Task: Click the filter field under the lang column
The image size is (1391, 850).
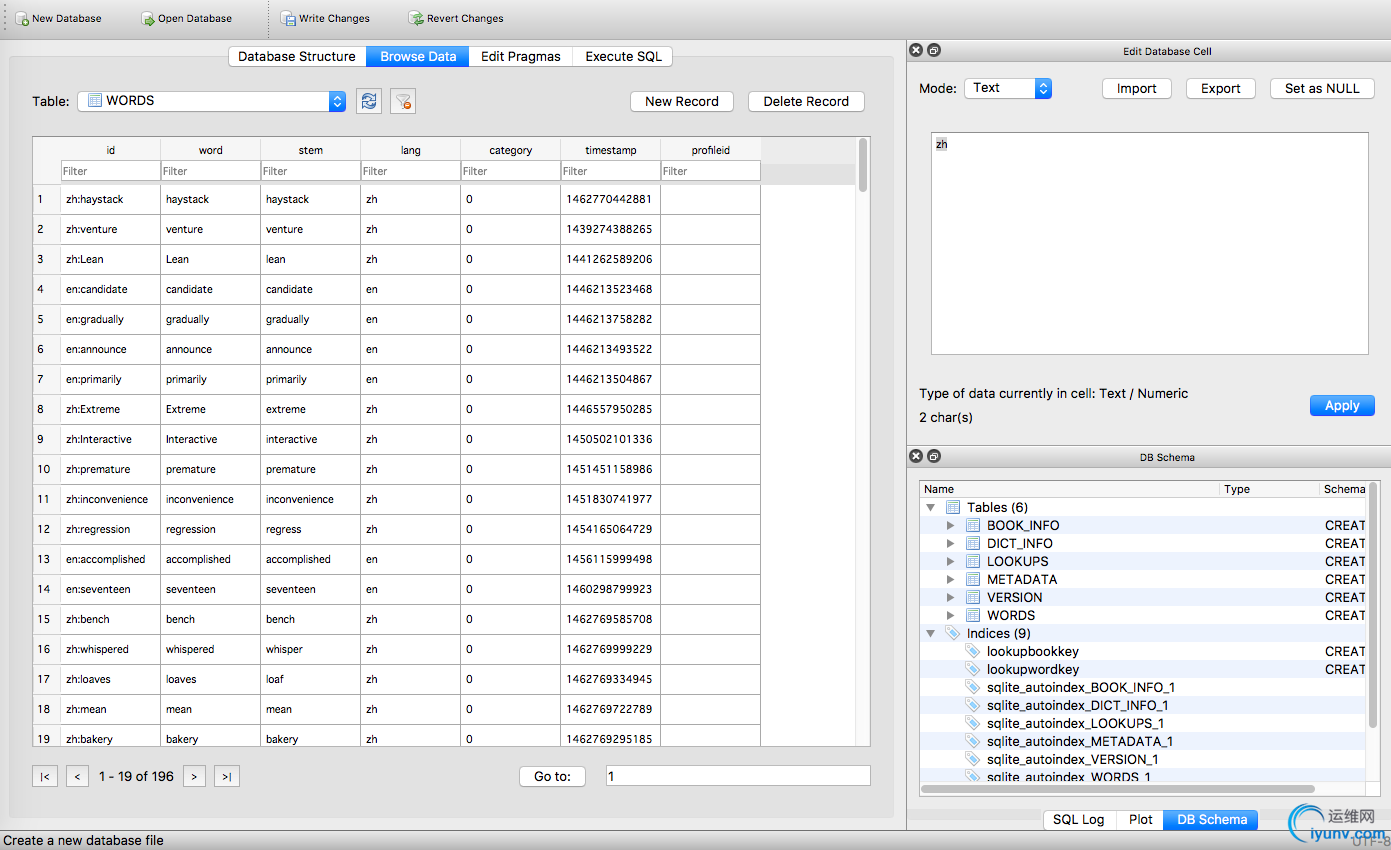Action: pos(410,171)
